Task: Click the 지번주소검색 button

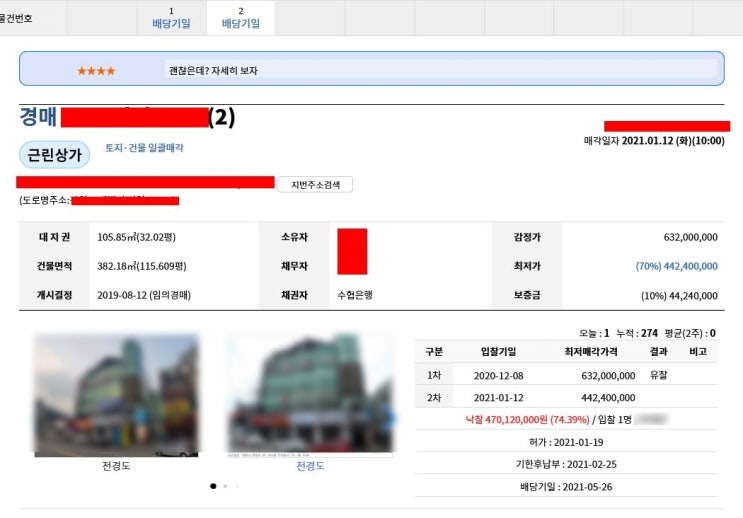Action: 315,185
